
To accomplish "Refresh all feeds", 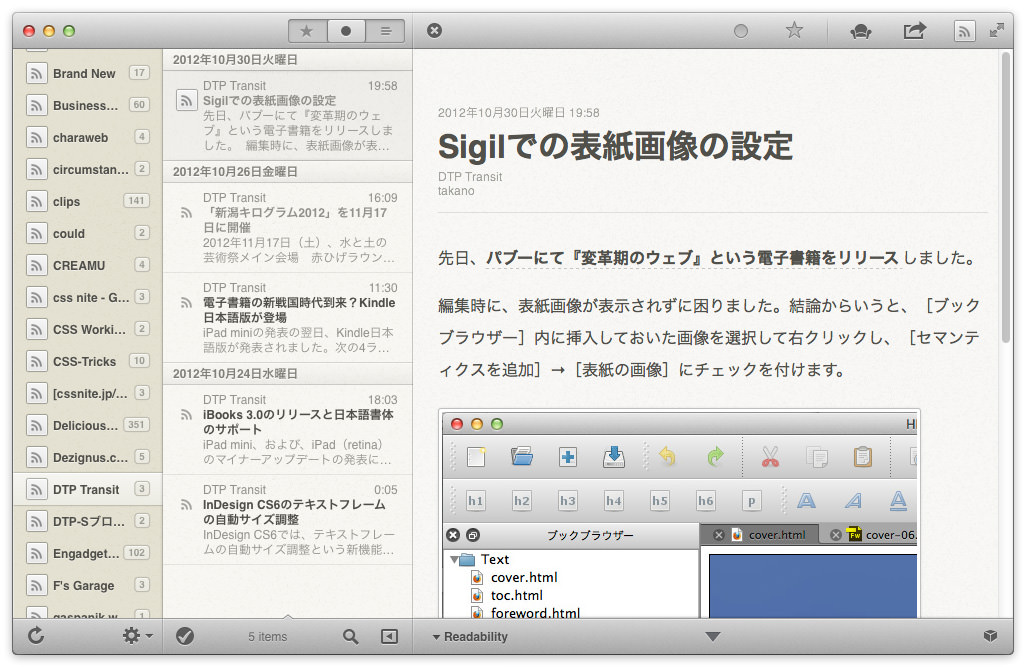I will click(36, 636).
